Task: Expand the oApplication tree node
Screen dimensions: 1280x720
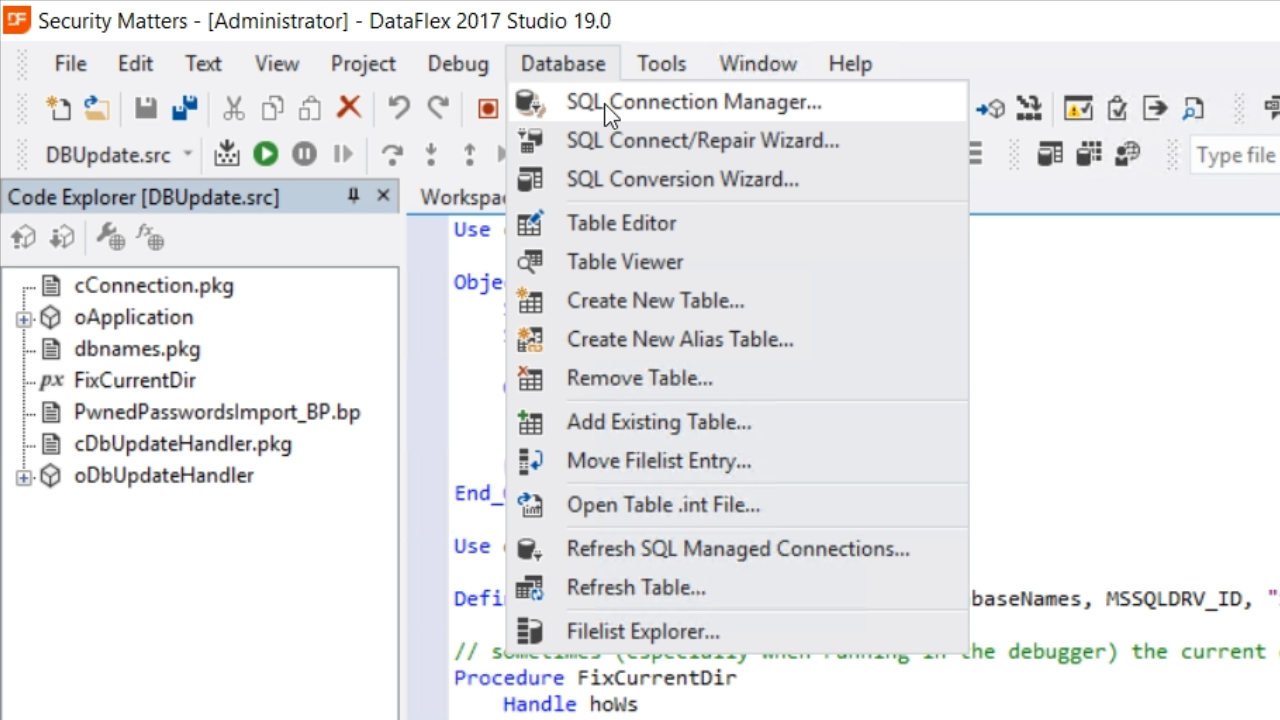Action: point(24,318)
